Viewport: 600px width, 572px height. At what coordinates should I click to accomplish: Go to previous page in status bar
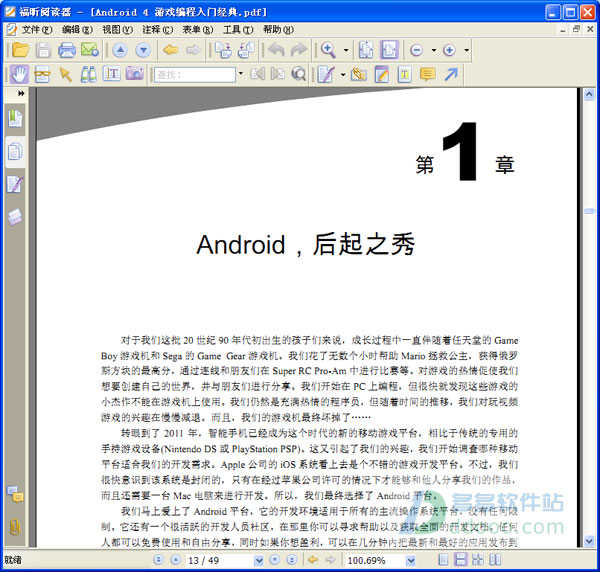tap(175, 560)
